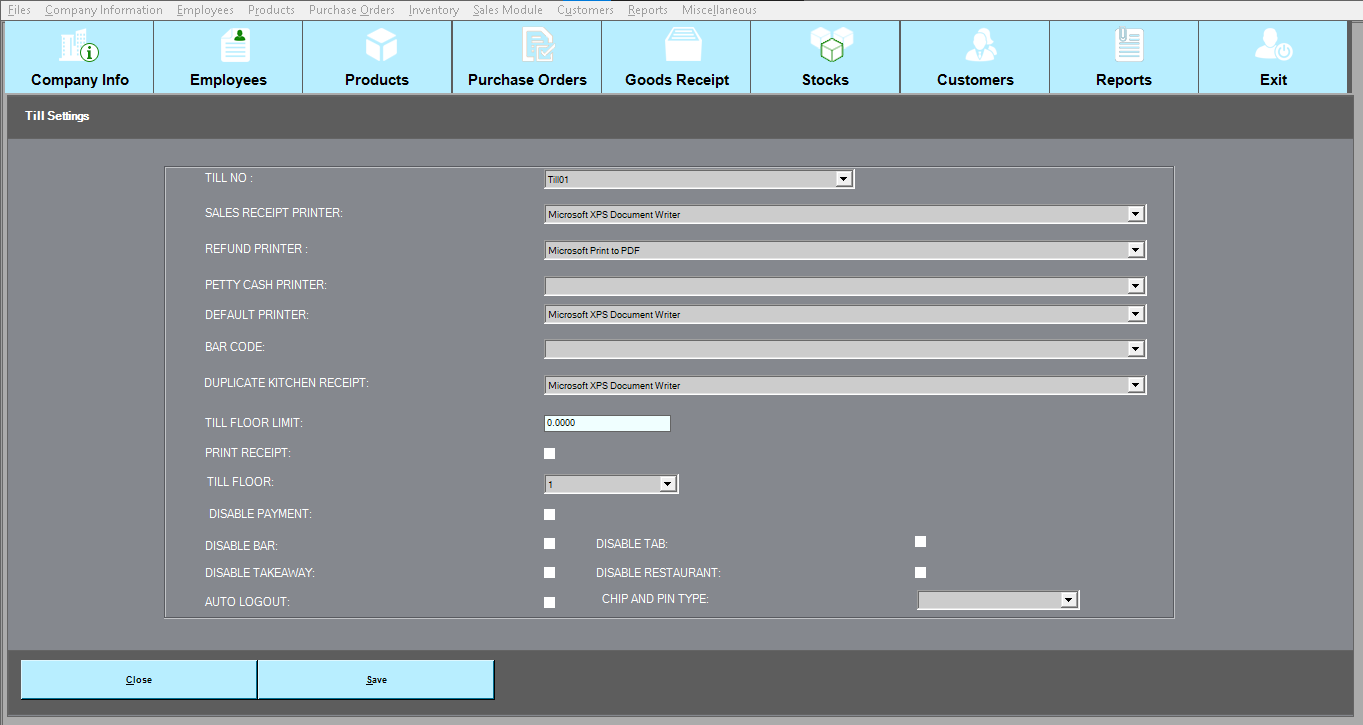
Task: Expand the Chip and Pin Type dropdown
Action: coord(1068,600)
